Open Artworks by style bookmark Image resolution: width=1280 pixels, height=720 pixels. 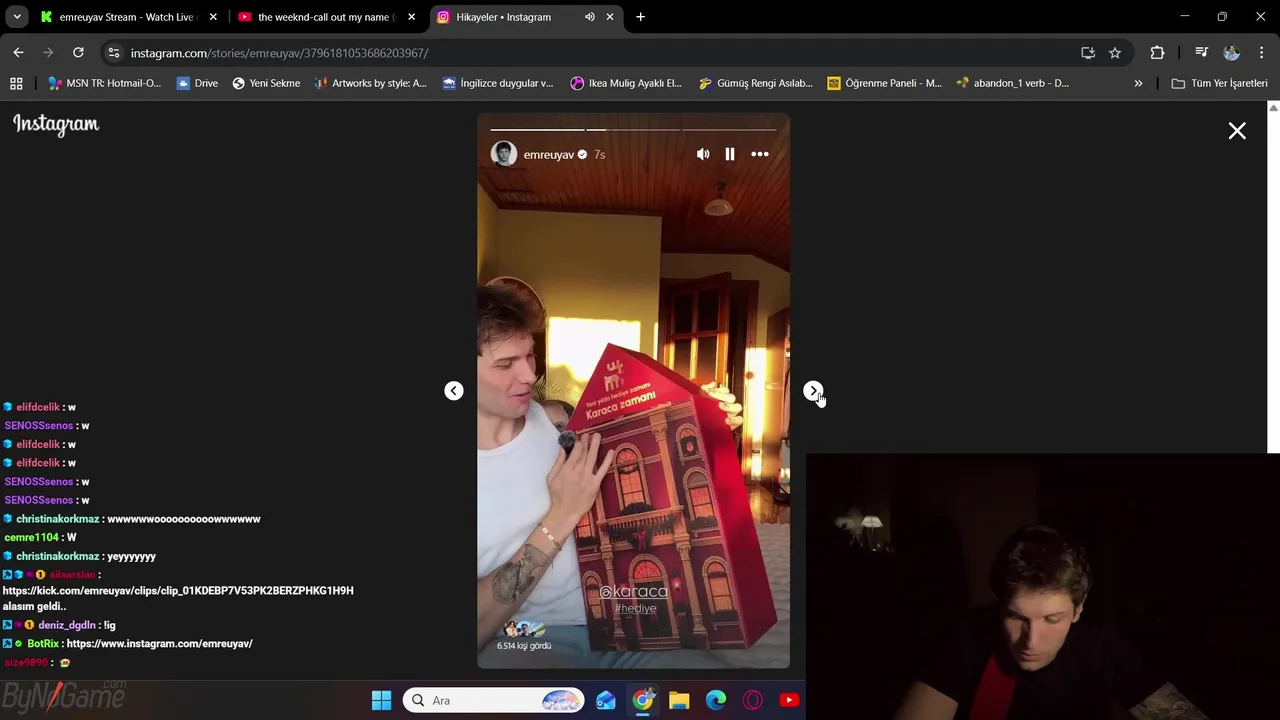click(370, 83)
